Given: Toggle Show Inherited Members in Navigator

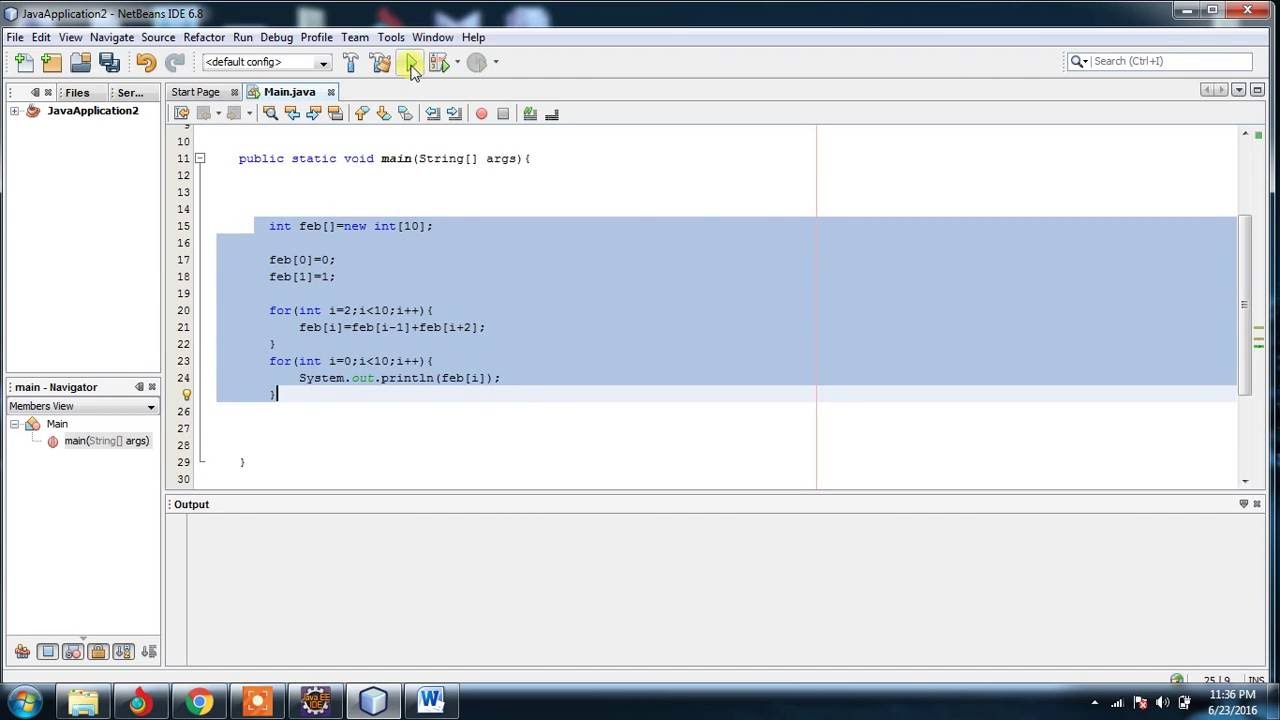Looking at the screenshot, I should (22, 652).
